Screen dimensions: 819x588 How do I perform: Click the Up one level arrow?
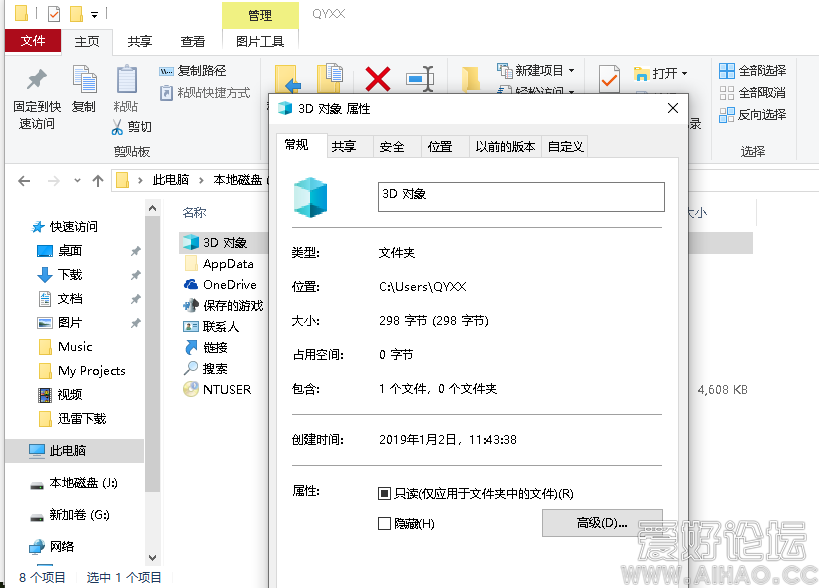click(98, 181)
